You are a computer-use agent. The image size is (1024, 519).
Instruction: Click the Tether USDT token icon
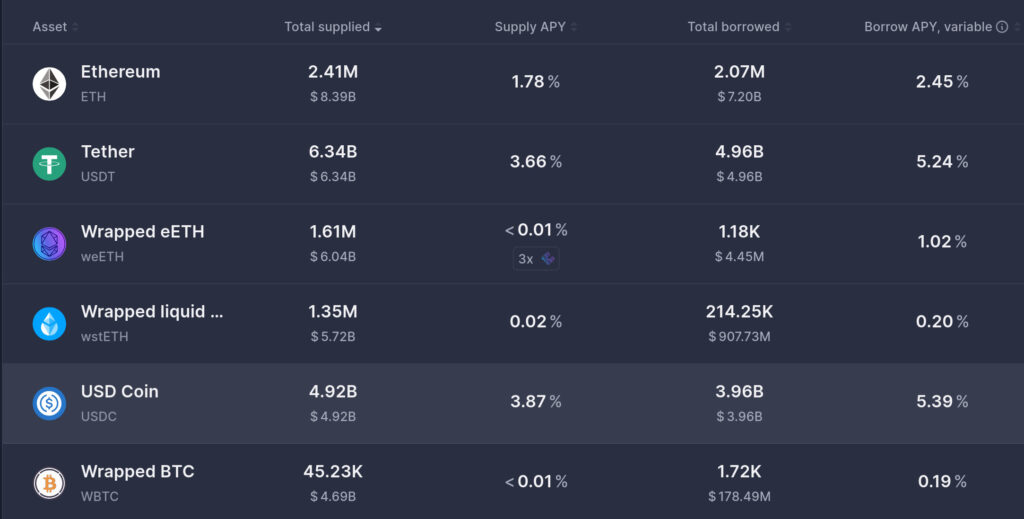click(x=49, y=164)
